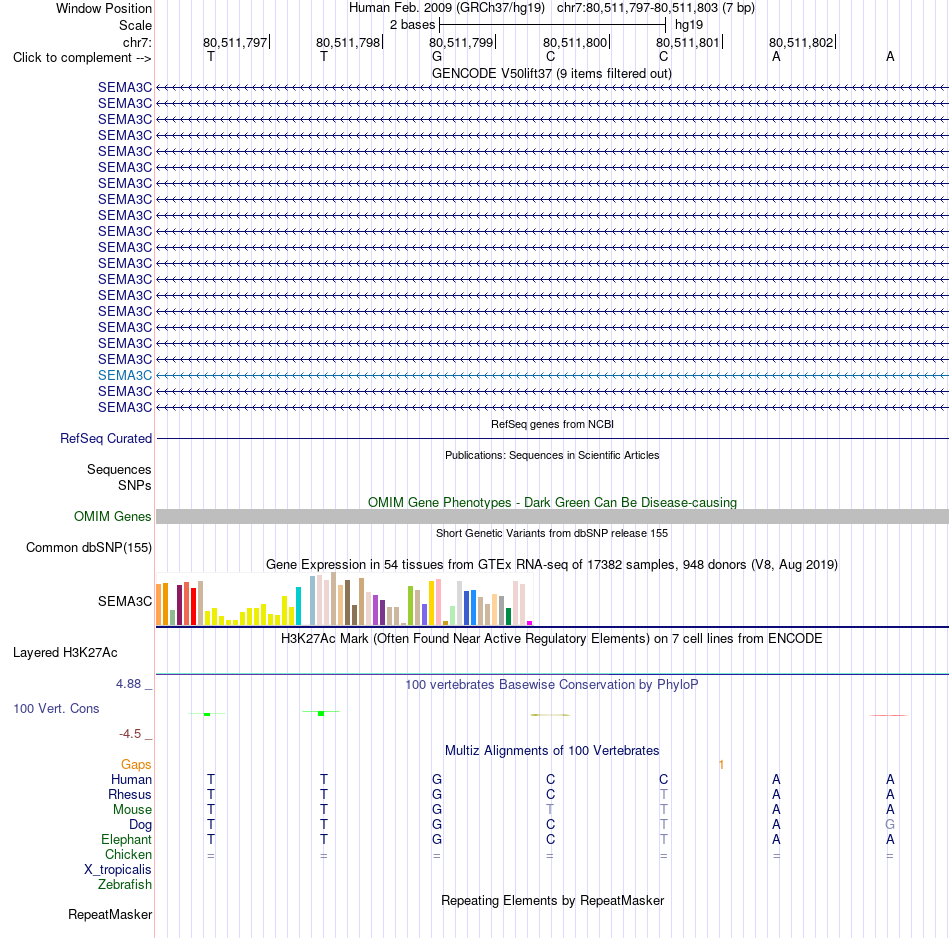
Task: Select the Human alignment row label
Action: click(x=131, y=780)
